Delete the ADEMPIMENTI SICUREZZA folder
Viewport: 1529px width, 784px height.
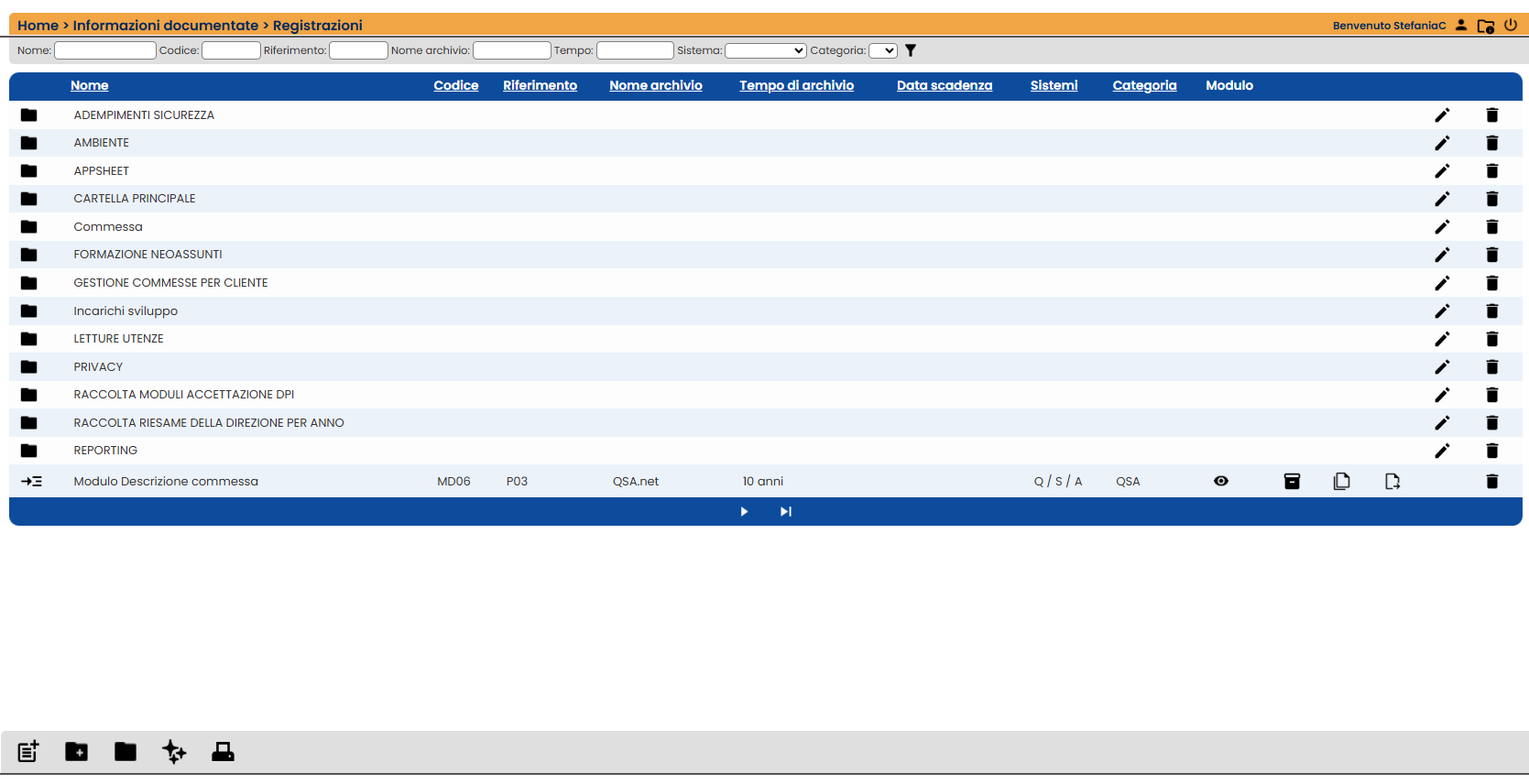pos(1491,115)
